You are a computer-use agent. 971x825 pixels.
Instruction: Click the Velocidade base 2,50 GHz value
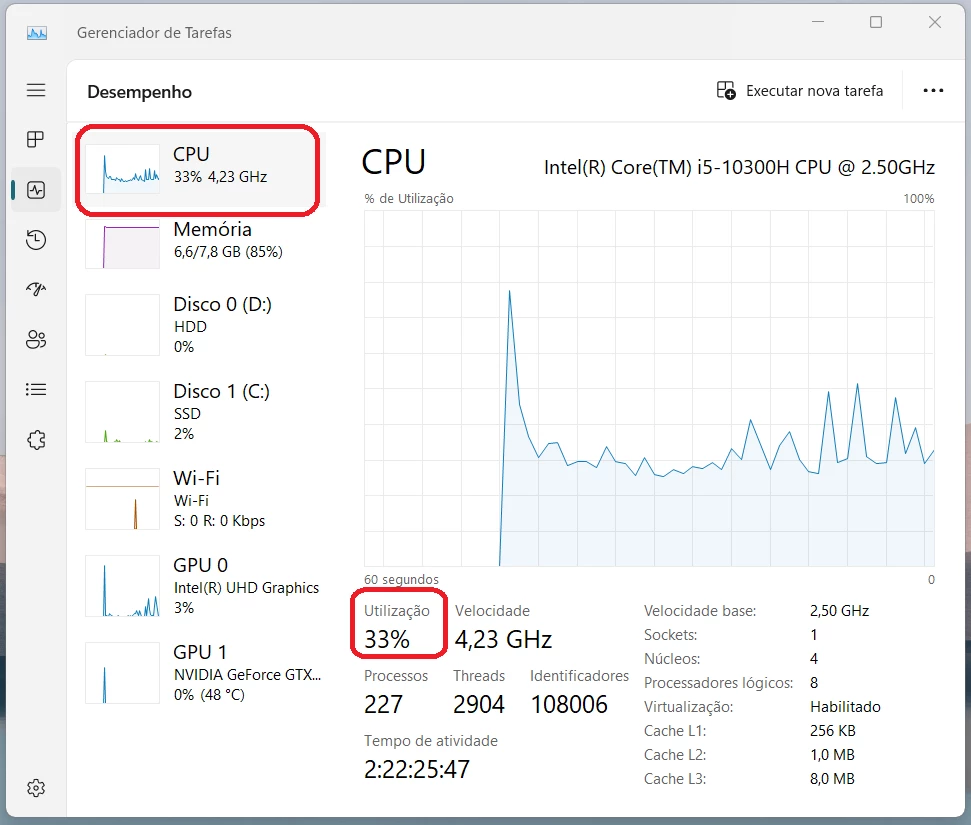click(x=839, y=611)
